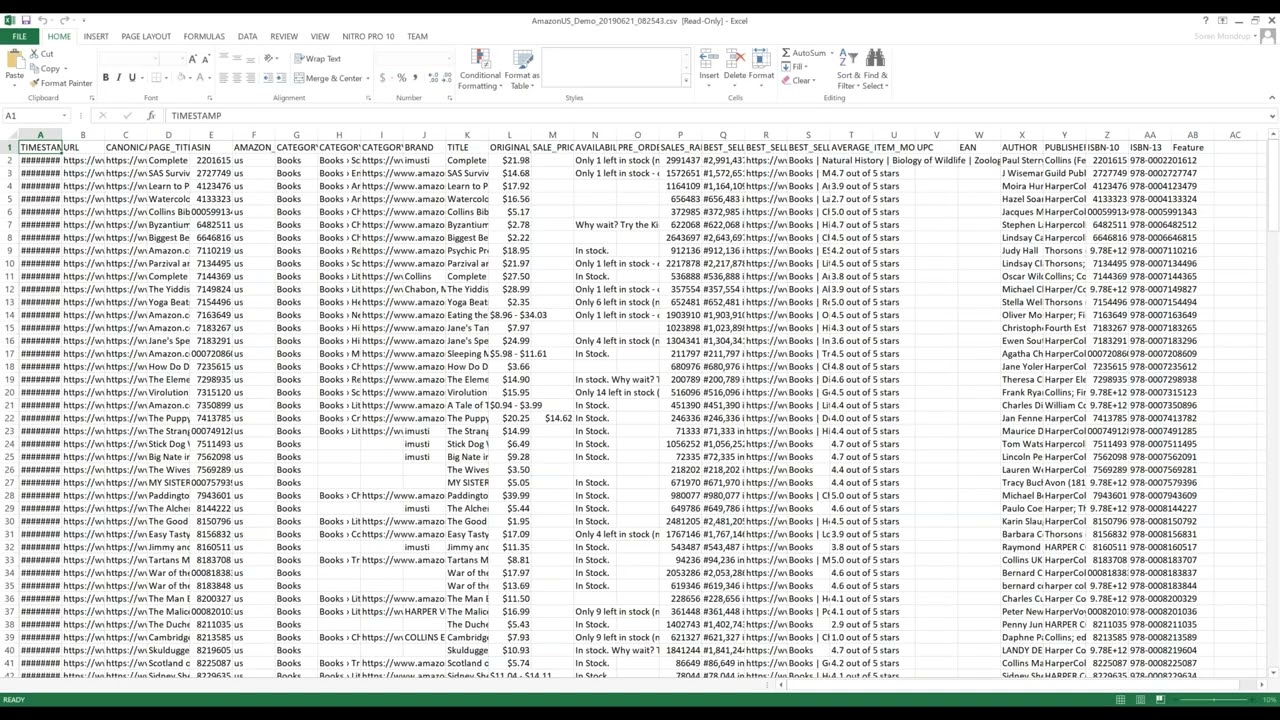Switch to the INSERT ribbon tab
Image resolution: width=1280 pixels, height=720 pixels.
(96, 37)
